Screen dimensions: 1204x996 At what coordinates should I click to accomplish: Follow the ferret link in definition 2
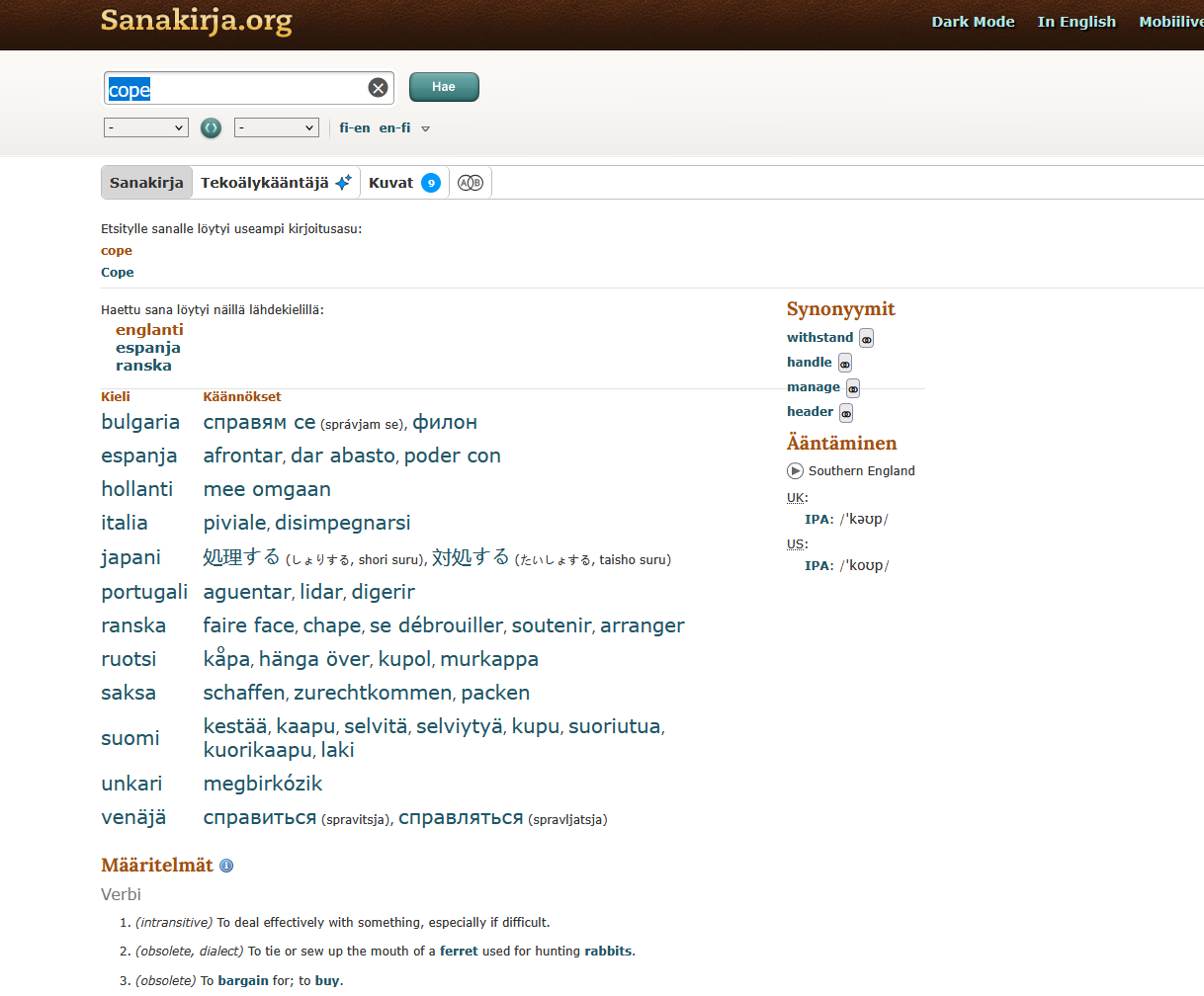(x=459, y=952)
